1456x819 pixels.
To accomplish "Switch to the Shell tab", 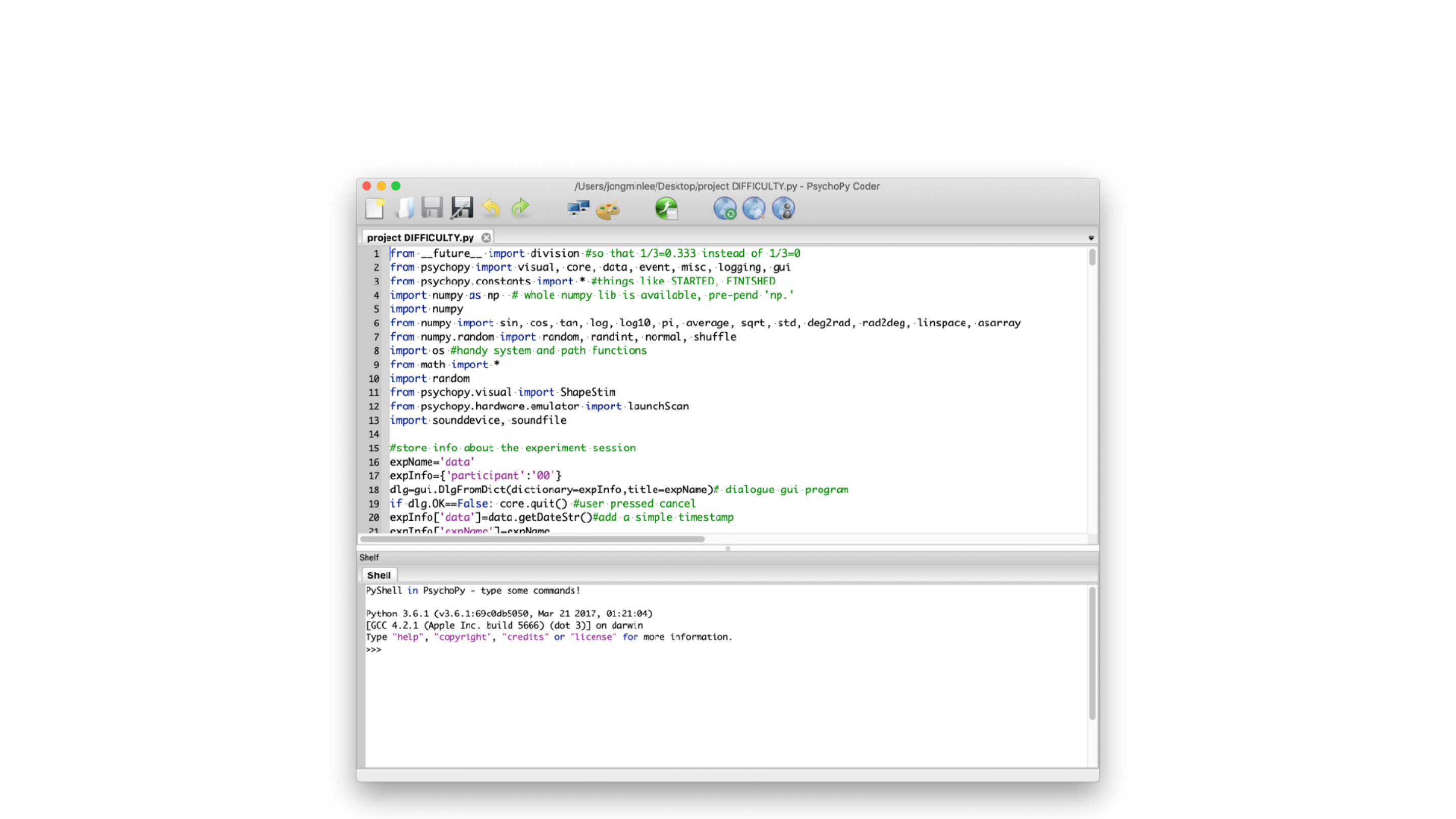I will (379, 575).
